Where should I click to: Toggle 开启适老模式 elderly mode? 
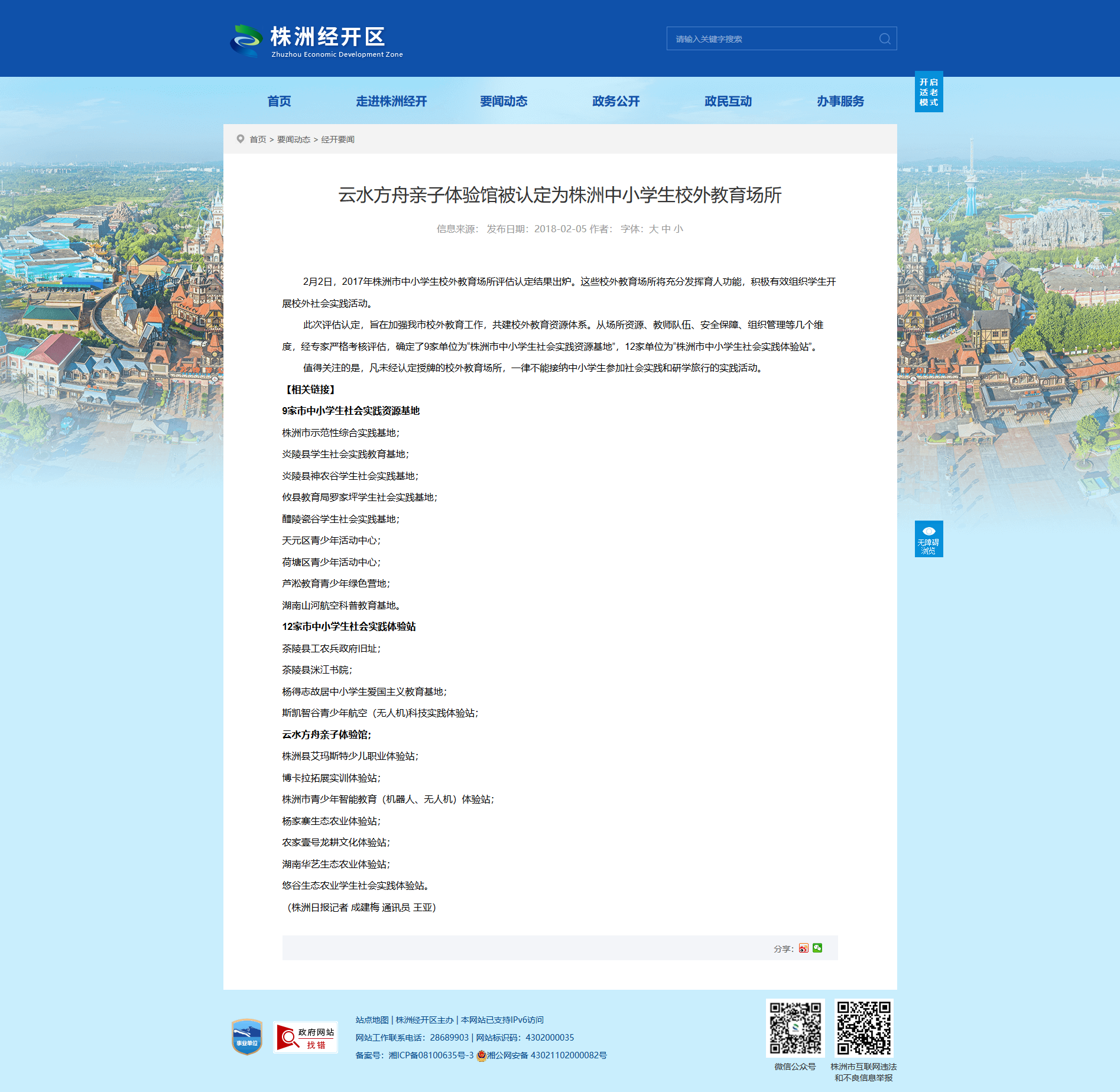(929, 92)
